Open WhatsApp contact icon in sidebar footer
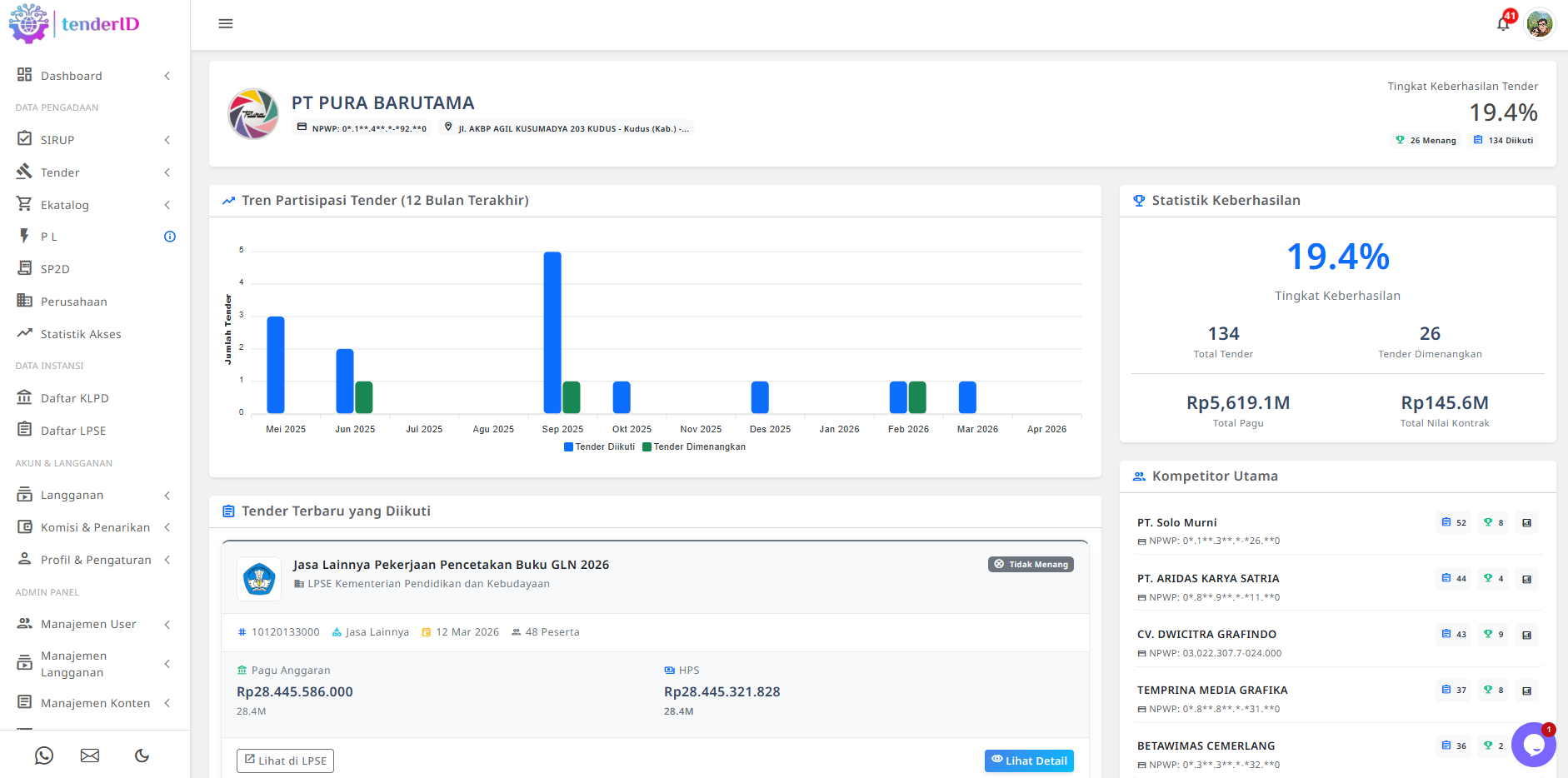Image resolution: width=1568 pixels, height=778 pixels. click(x=44, y=756)
